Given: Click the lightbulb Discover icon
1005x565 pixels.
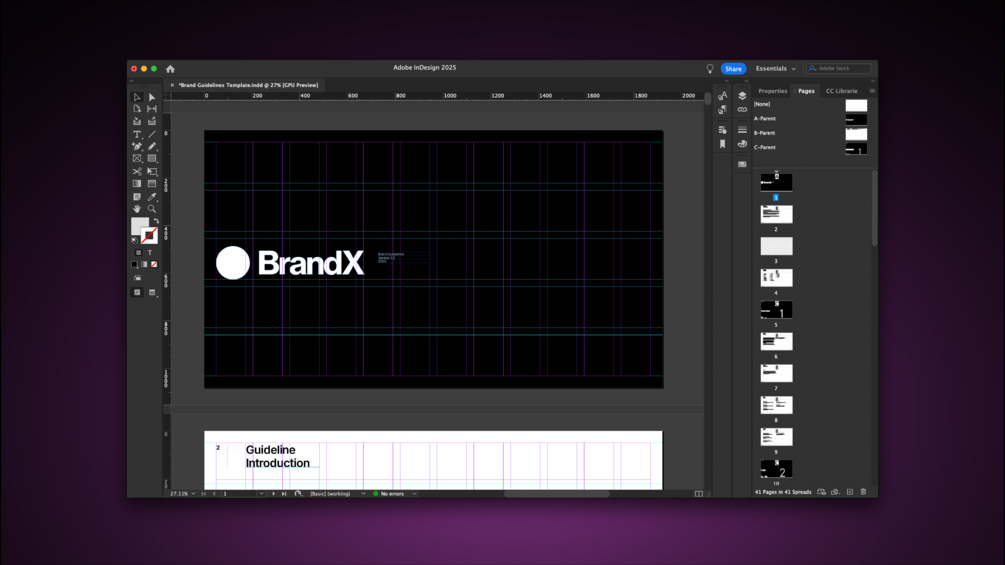Looking at the screenshot, I should 710,69.
